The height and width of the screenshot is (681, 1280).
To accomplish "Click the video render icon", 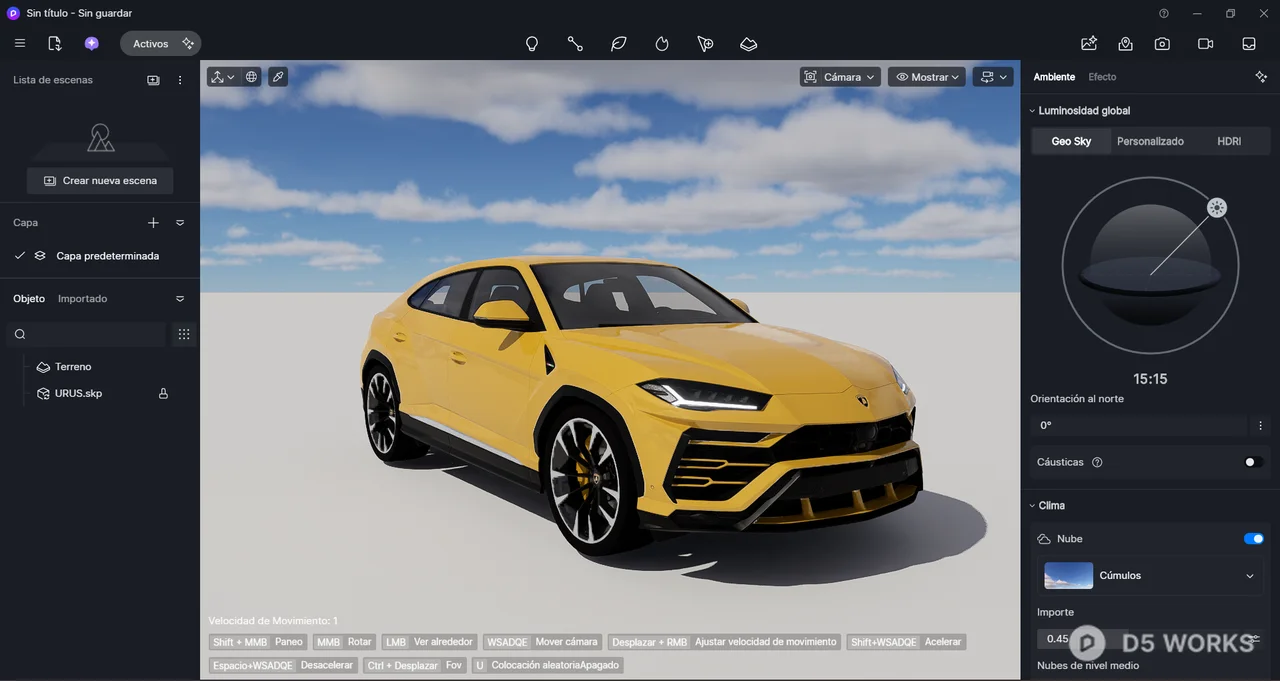I will coord(1205,44).
